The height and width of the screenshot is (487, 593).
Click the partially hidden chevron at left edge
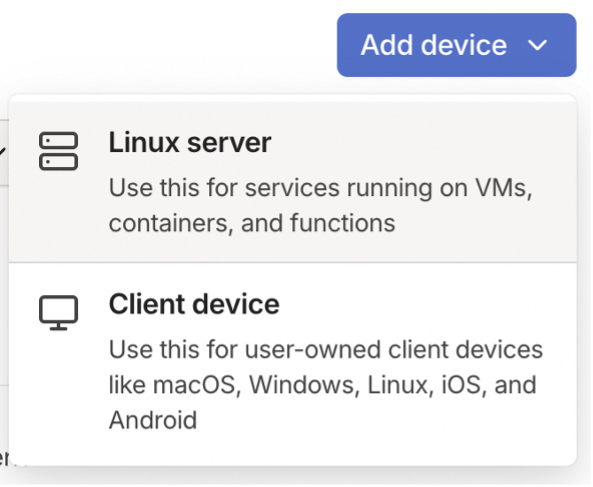(2, 151)
